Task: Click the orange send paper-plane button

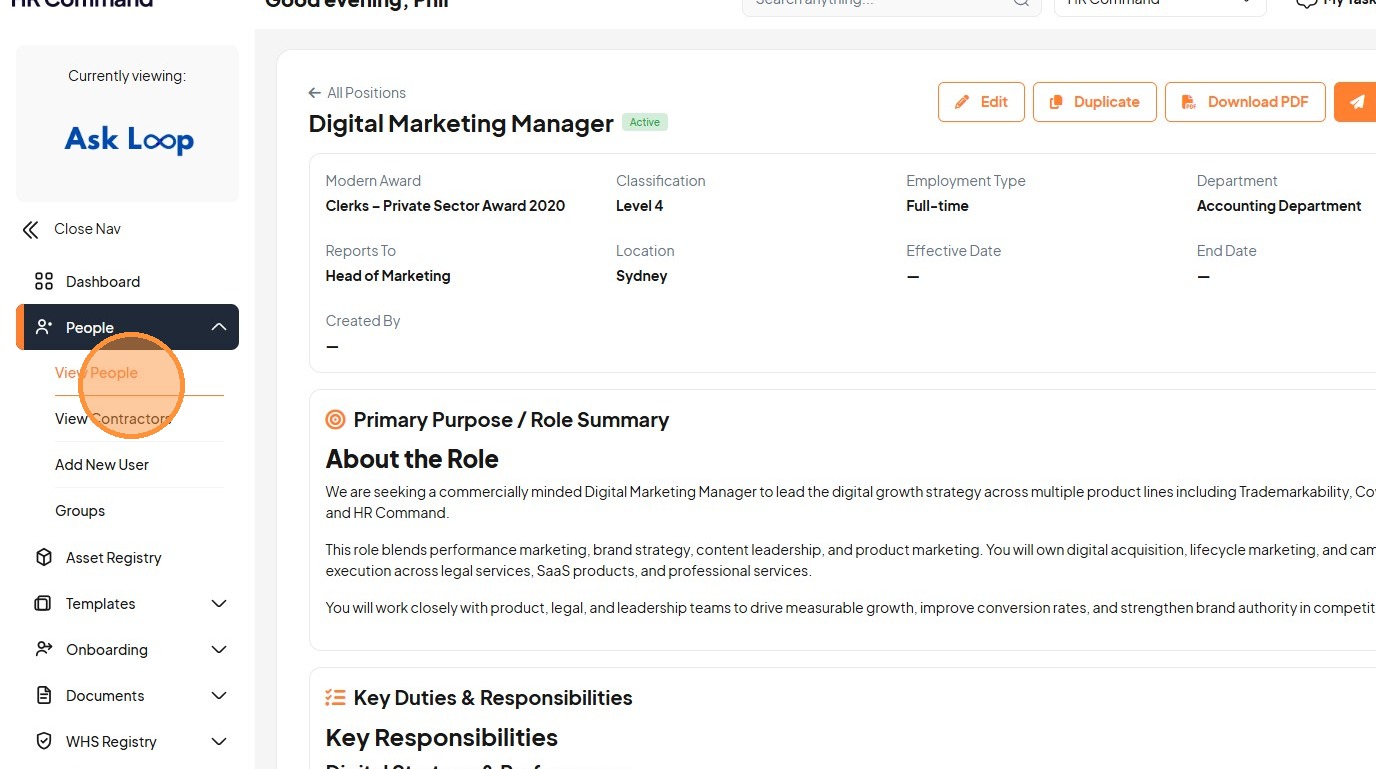Action: tap(1356, 102)
